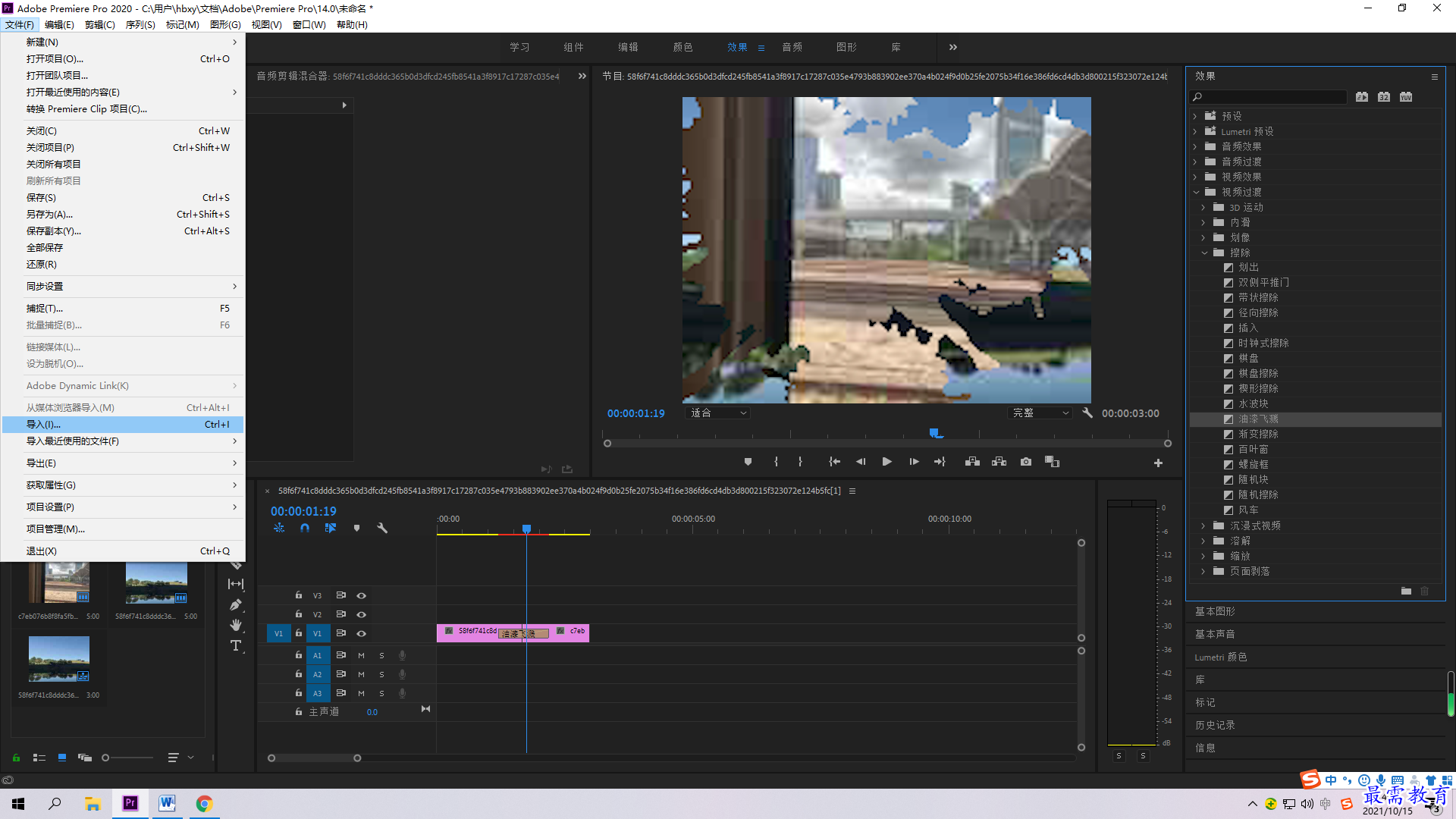Open timeline display settings wrench
1456x819 pixels.
(x=382, y=528)
